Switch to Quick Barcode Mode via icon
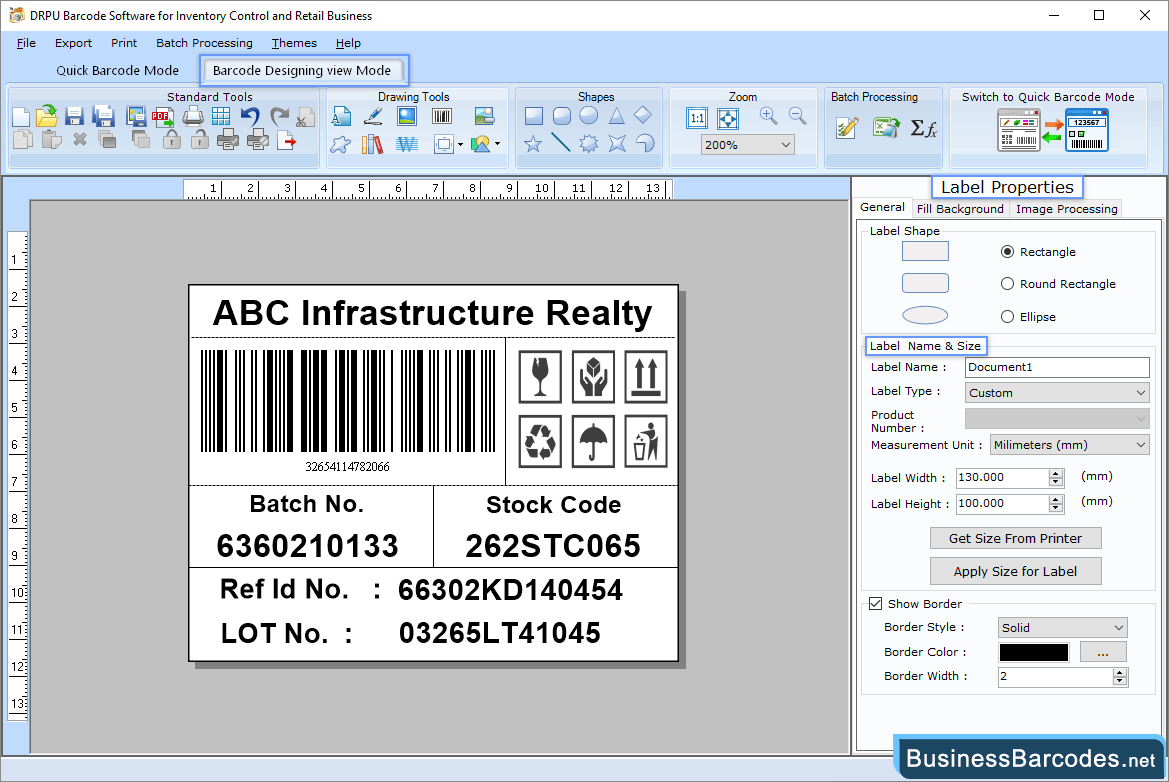1169x782 pixels. point(1053,130)
